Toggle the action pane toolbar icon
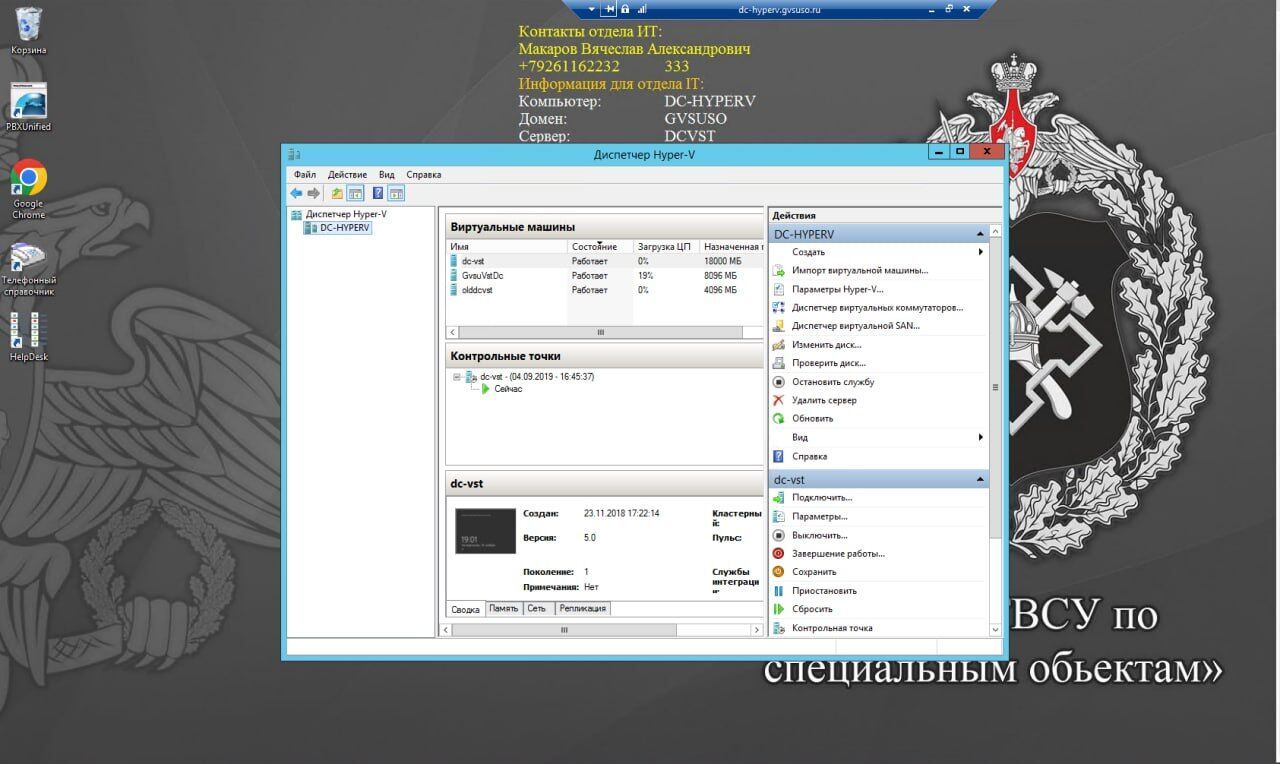Screen dimensions: 1280x764 tap(396, 193)
